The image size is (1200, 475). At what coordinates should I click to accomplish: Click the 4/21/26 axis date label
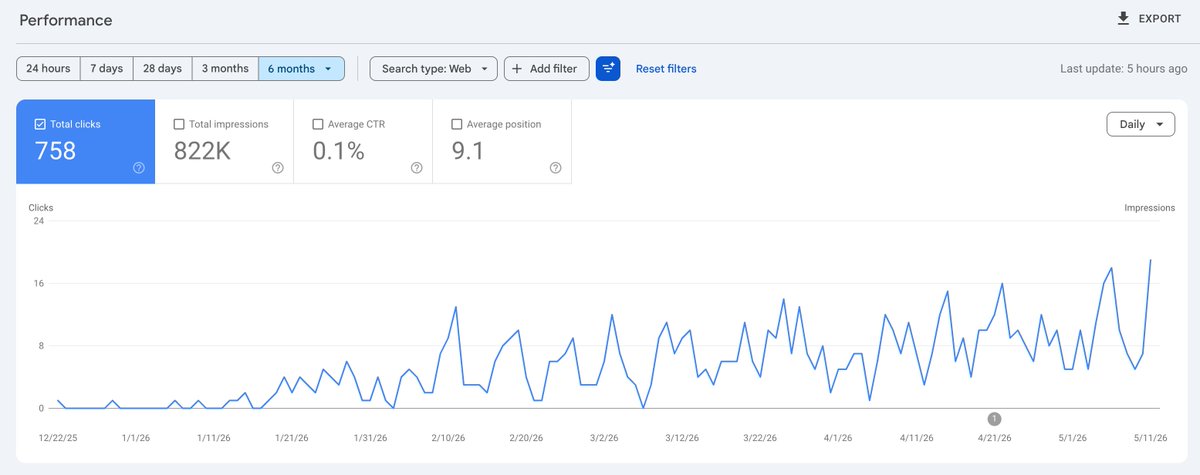click(994, 438)
